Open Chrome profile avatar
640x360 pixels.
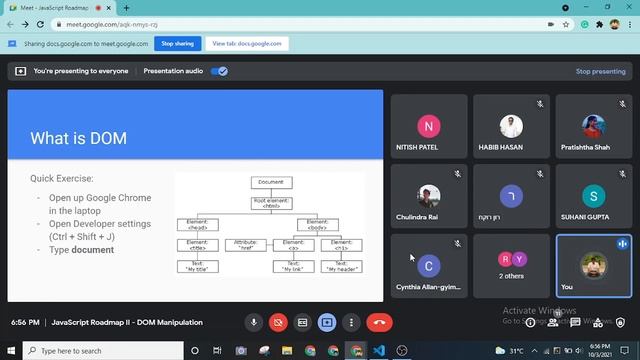click(x=615, y=24)
